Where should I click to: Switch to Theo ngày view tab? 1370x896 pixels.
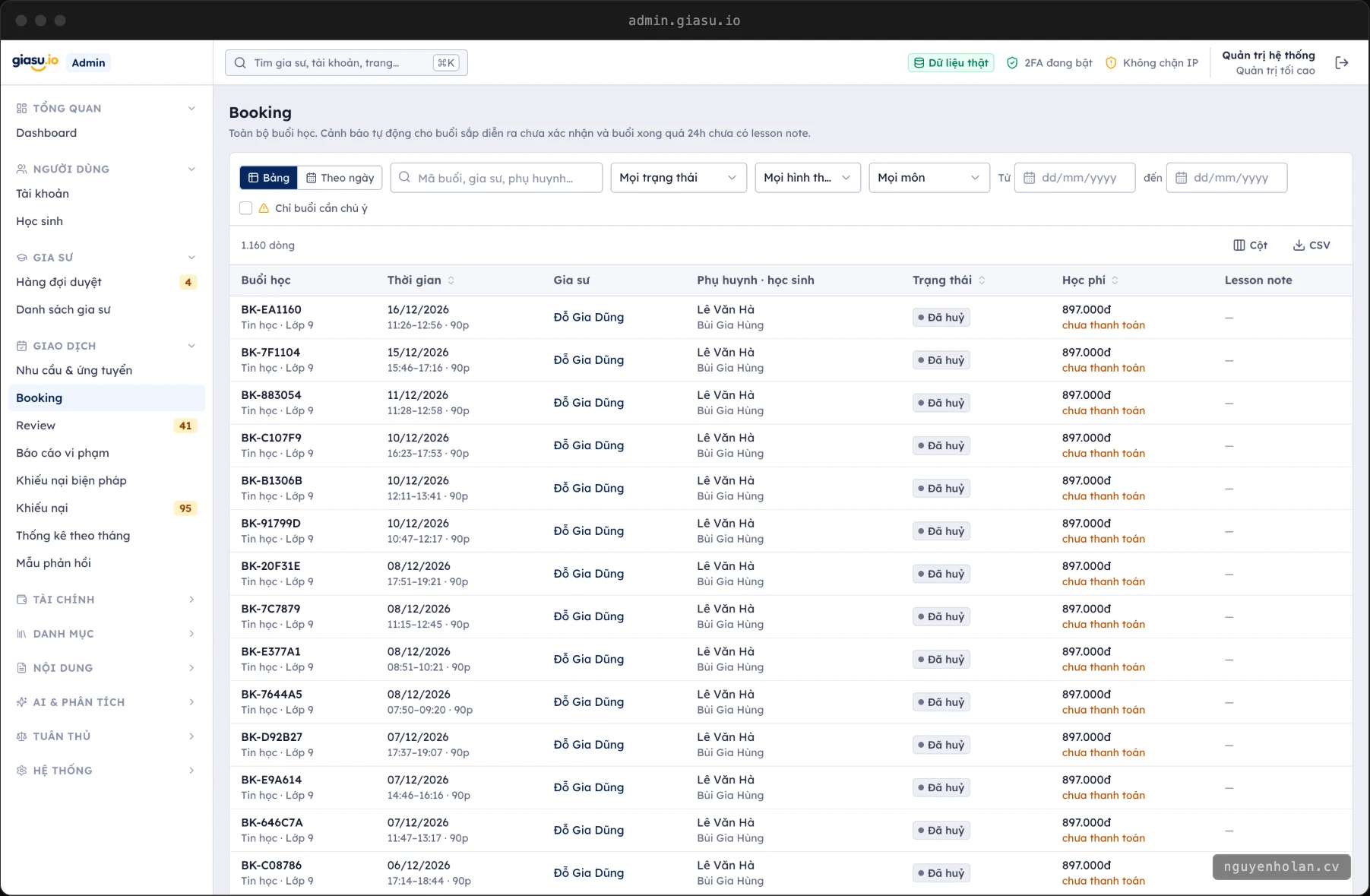click(x=340, y=178)
